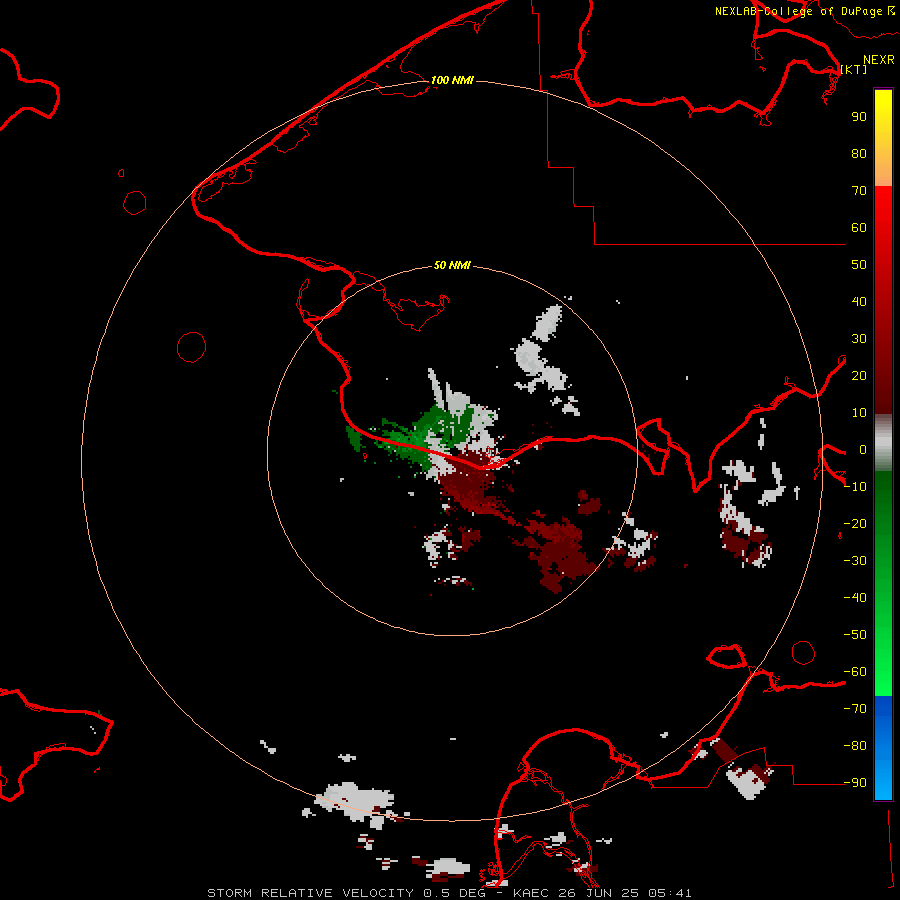Select the 100 NMI range ring label
The height and width of the screenshot is (900, 900).
point(452,80)
